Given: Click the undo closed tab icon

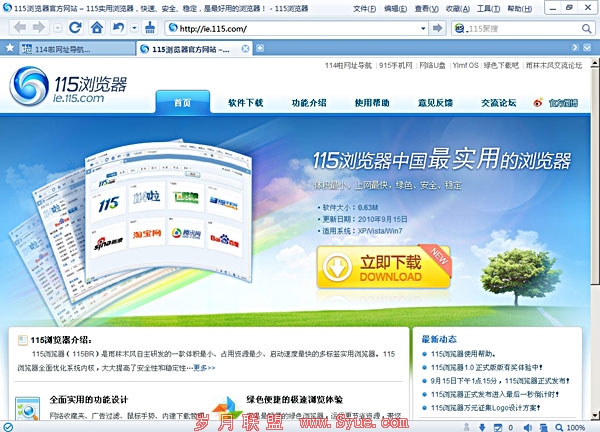Looking at the screenshot, I should 118,28.
